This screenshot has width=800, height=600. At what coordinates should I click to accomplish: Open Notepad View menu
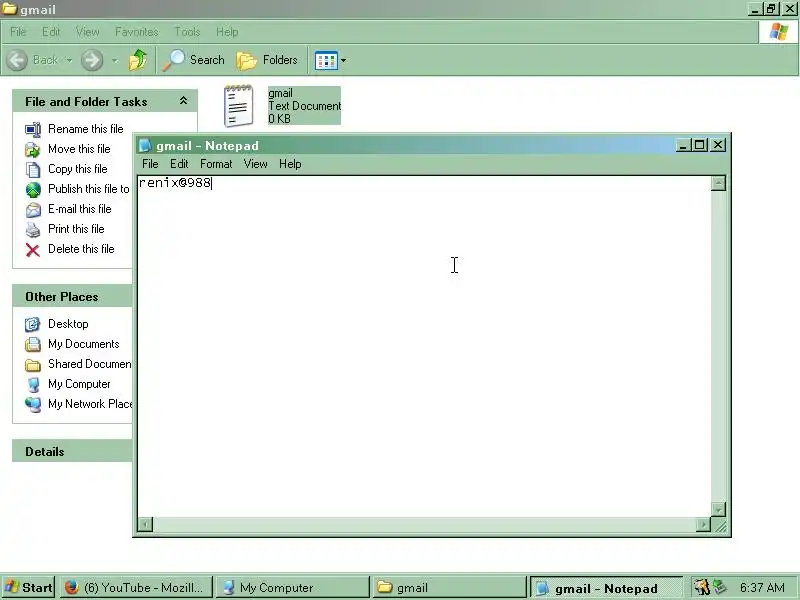256,164
